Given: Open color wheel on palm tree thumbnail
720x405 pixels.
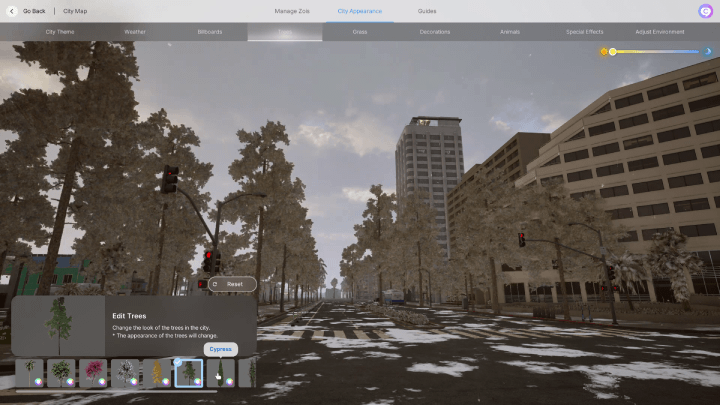Looking at the screenshot, I should pos(38,381).
